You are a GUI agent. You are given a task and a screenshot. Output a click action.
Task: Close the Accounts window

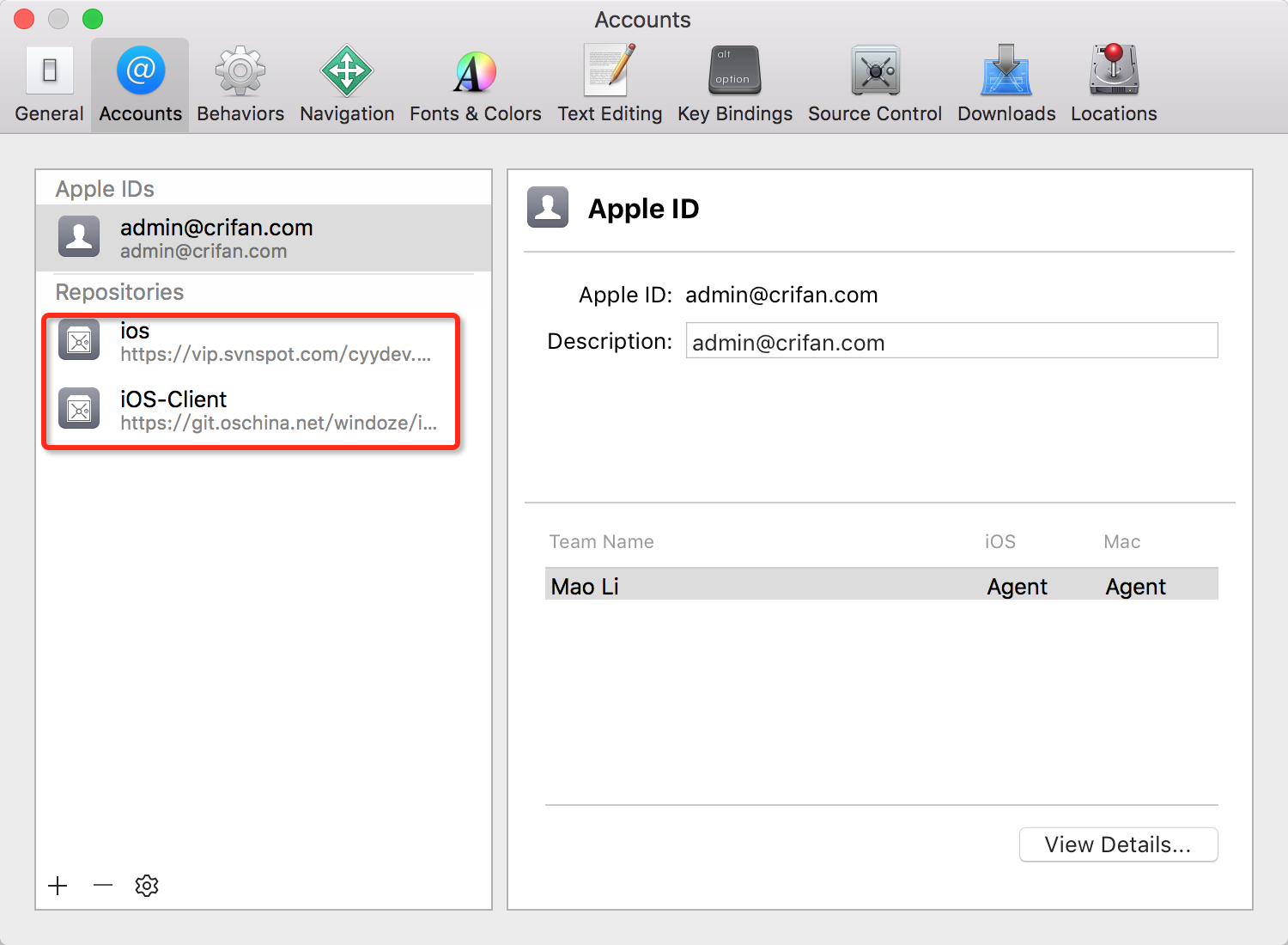coord(24,19)
